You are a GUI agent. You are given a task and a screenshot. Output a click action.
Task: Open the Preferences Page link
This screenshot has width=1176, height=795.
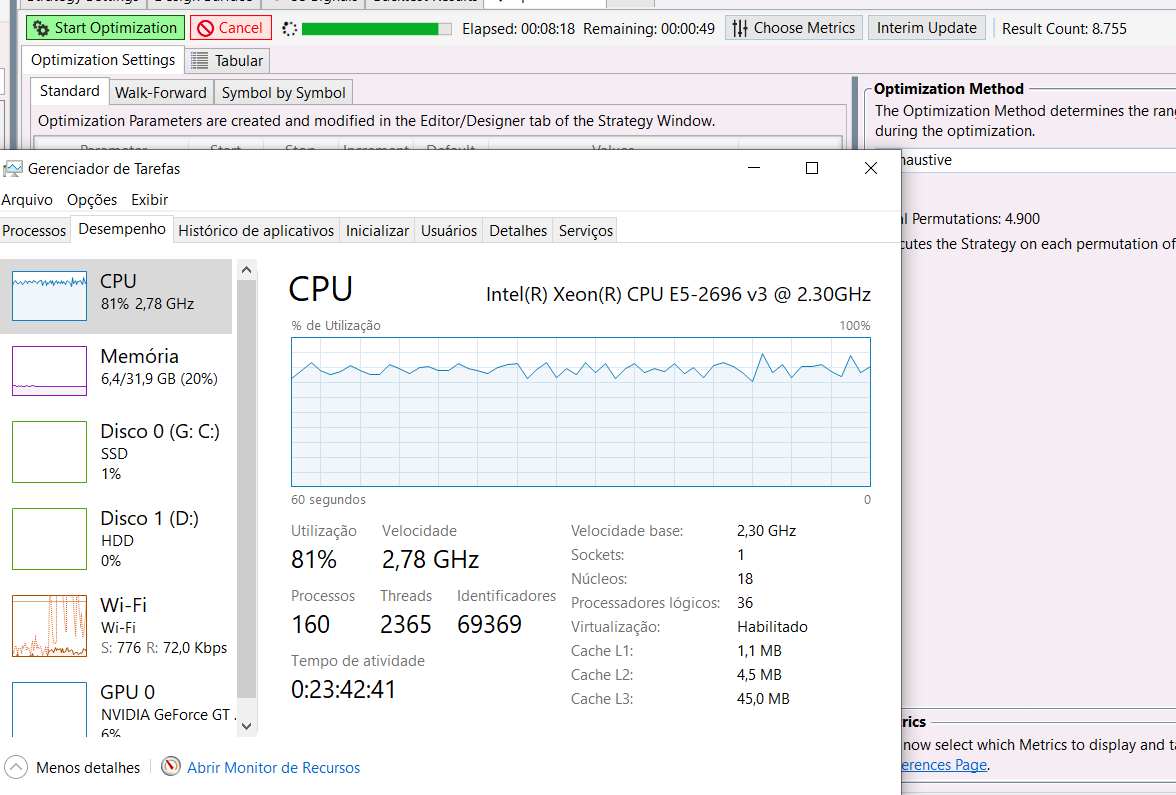click(x=945, y=764)
